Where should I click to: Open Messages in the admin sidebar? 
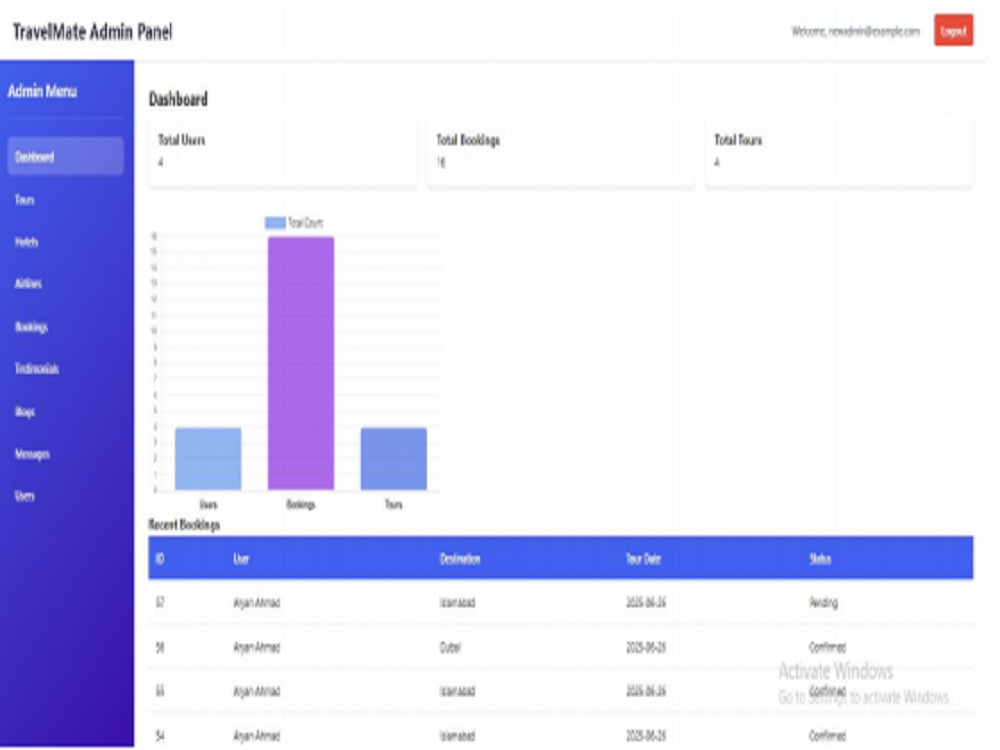(32, 454)
